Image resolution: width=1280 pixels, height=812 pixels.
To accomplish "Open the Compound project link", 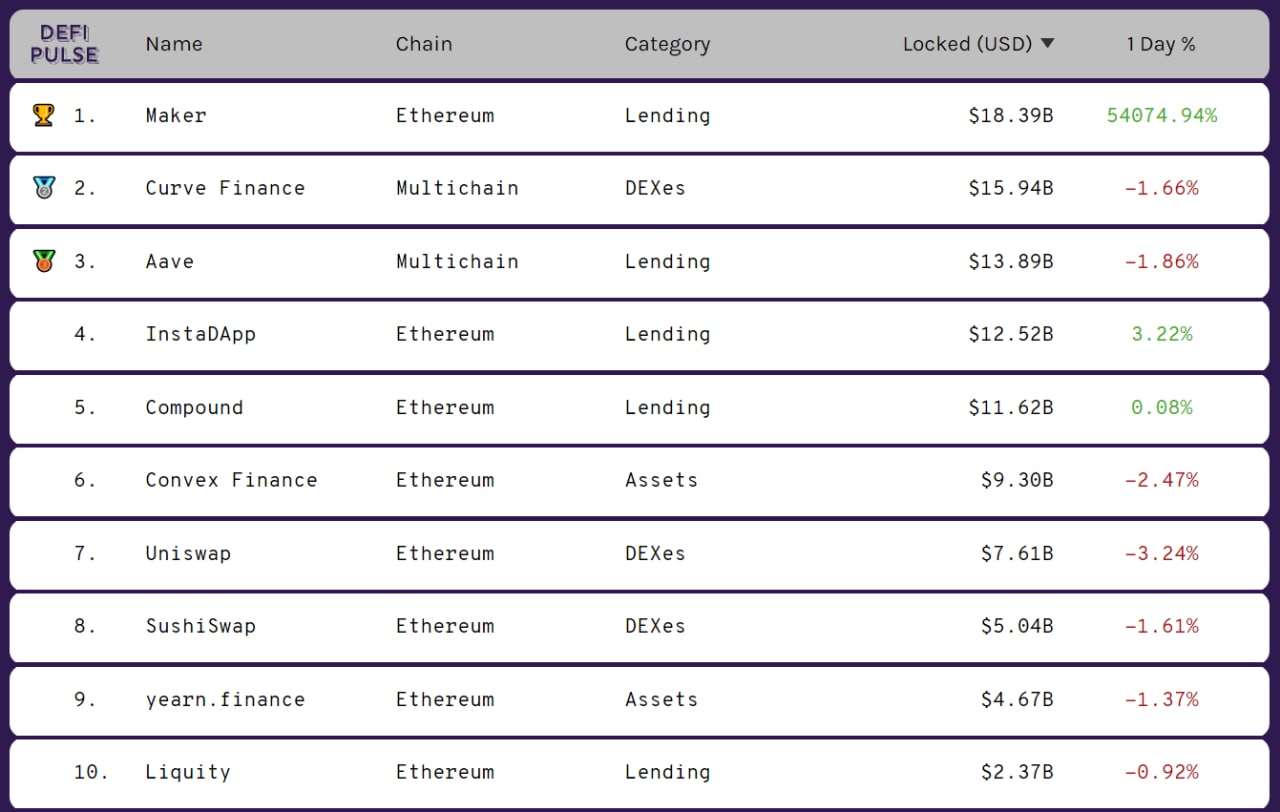I will tap(194, 407).
